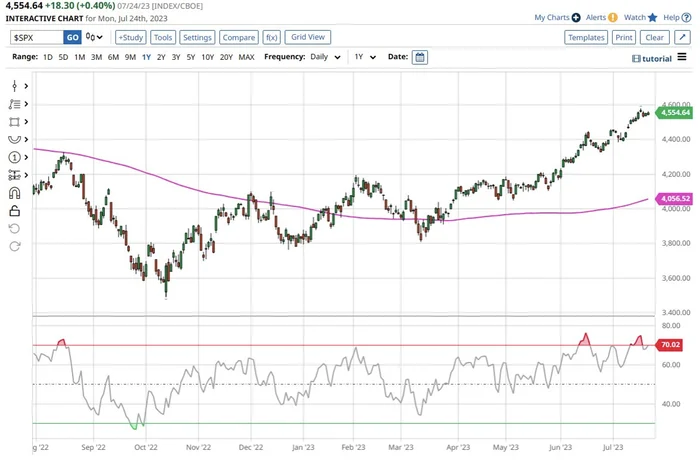Expand the line drawing tools flyout
This screenshot has height=462, width=700.
pyautogui.click(x=24, y=86)
